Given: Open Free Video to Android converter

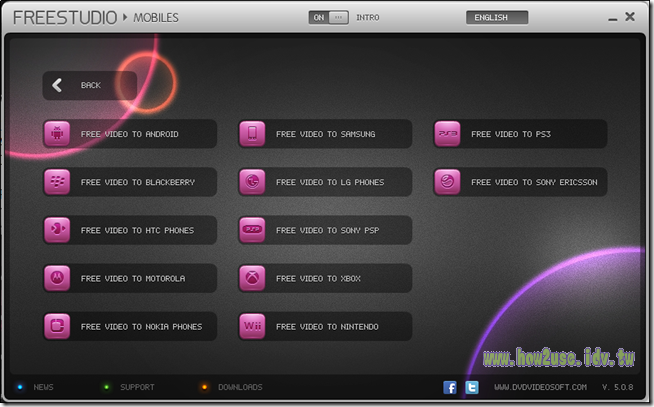Looking at the screenshot, I should (x=130, y=134).
